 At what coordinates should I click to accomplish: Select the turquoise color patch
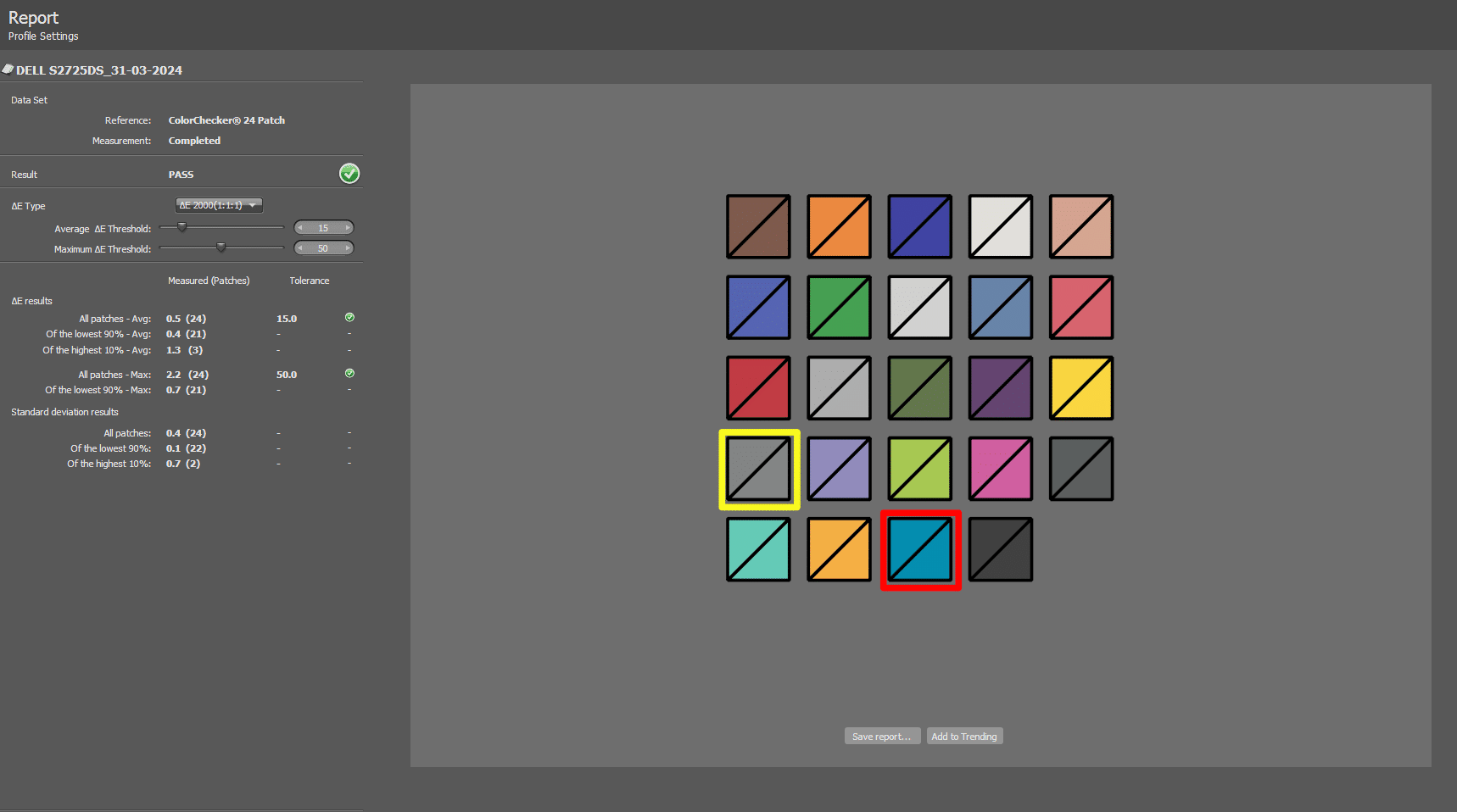758,550
